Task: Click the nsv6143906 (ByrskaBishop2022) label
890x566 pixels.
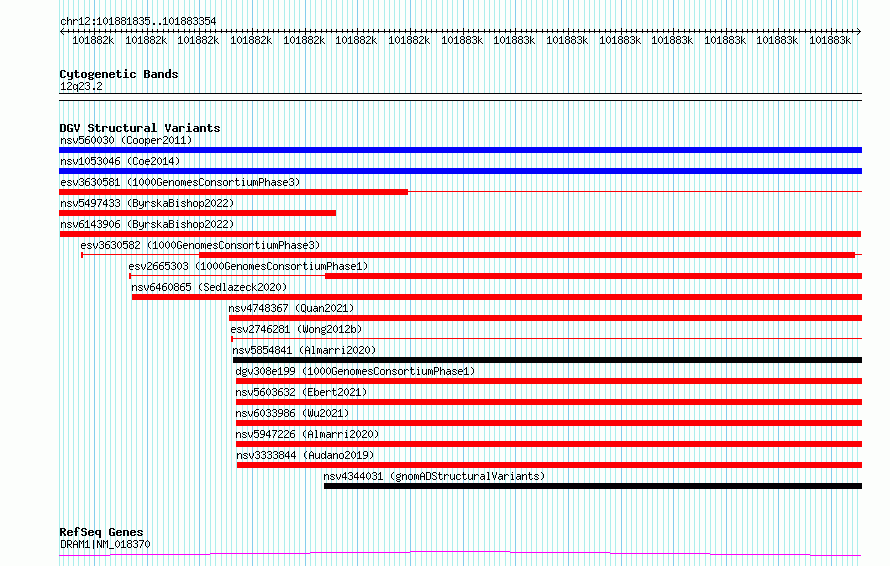Action: coord(147,224)
